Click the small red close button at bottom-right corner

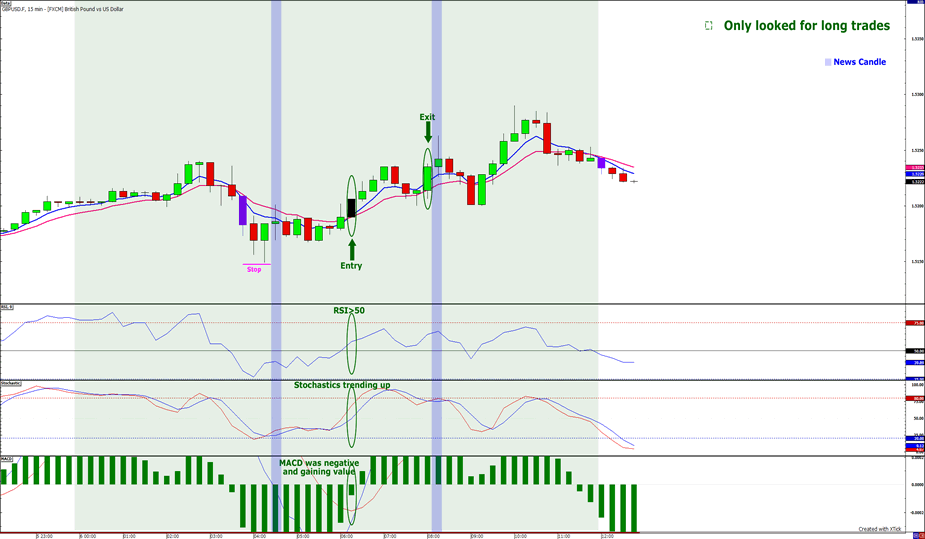(x=921, y=535)
